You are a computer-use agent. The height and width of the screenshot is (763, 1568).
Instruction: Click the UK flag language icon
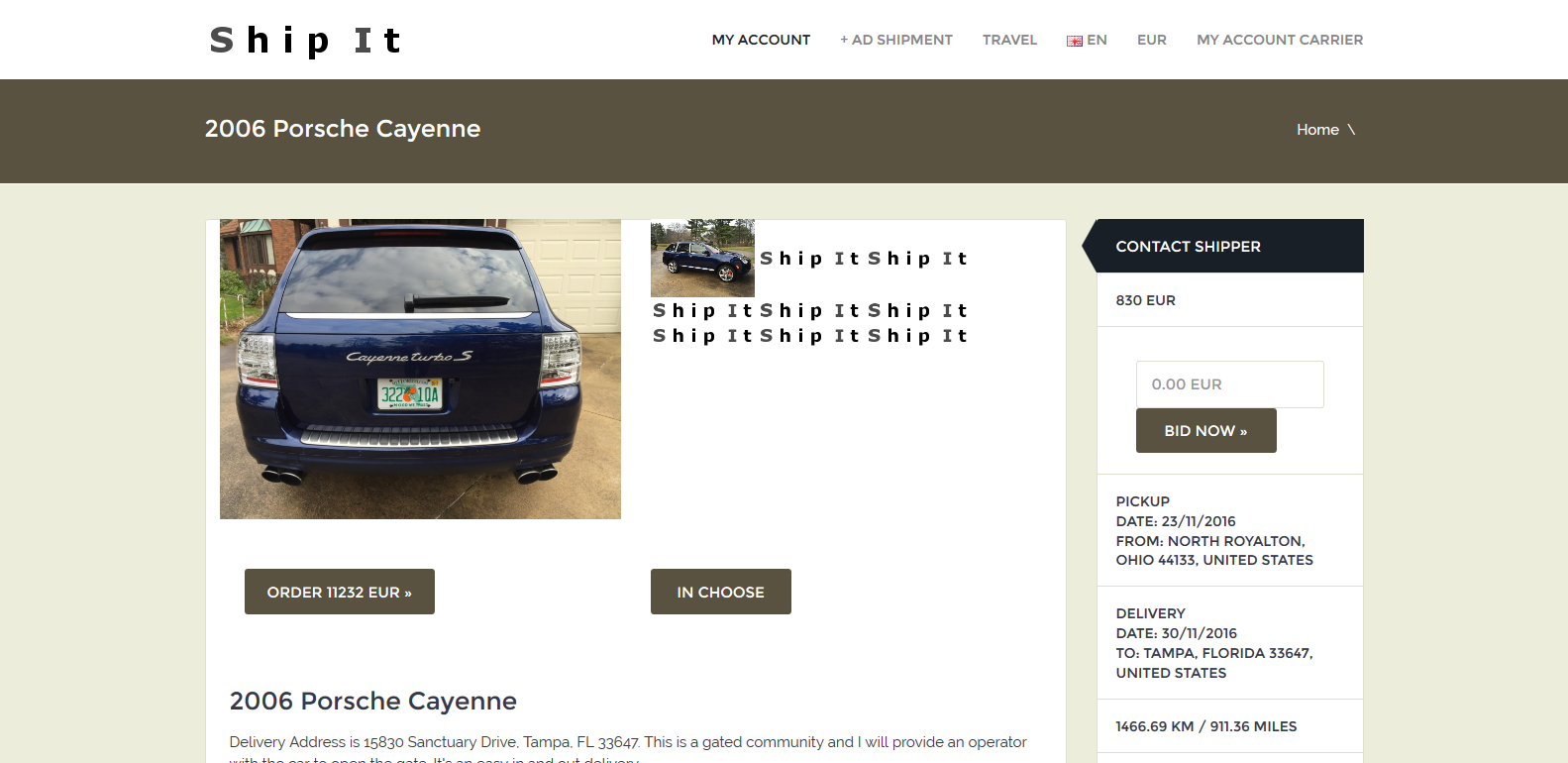pos(1074,41)
